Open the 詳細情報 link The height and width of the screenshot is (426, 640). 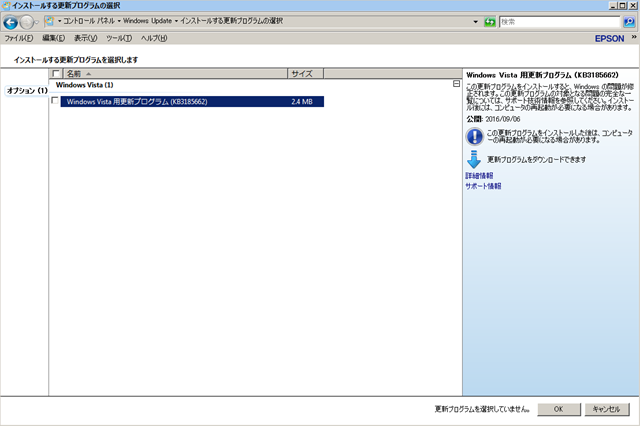pos(479,175)
